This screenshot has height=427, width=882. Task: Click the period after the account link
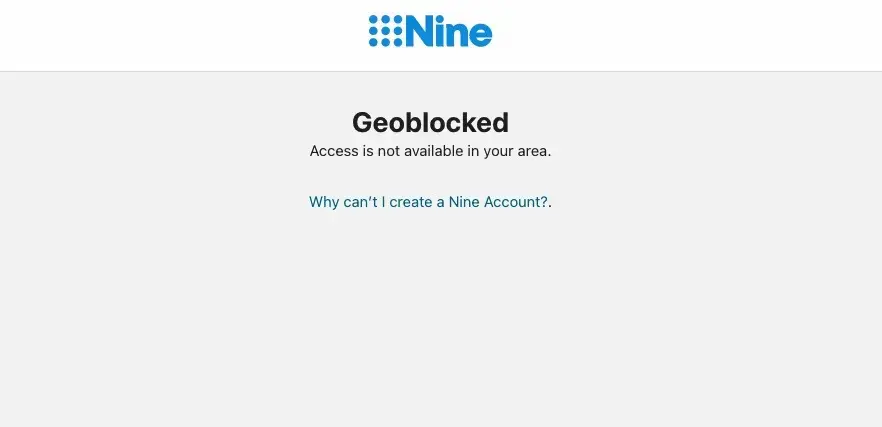[550, 203]
